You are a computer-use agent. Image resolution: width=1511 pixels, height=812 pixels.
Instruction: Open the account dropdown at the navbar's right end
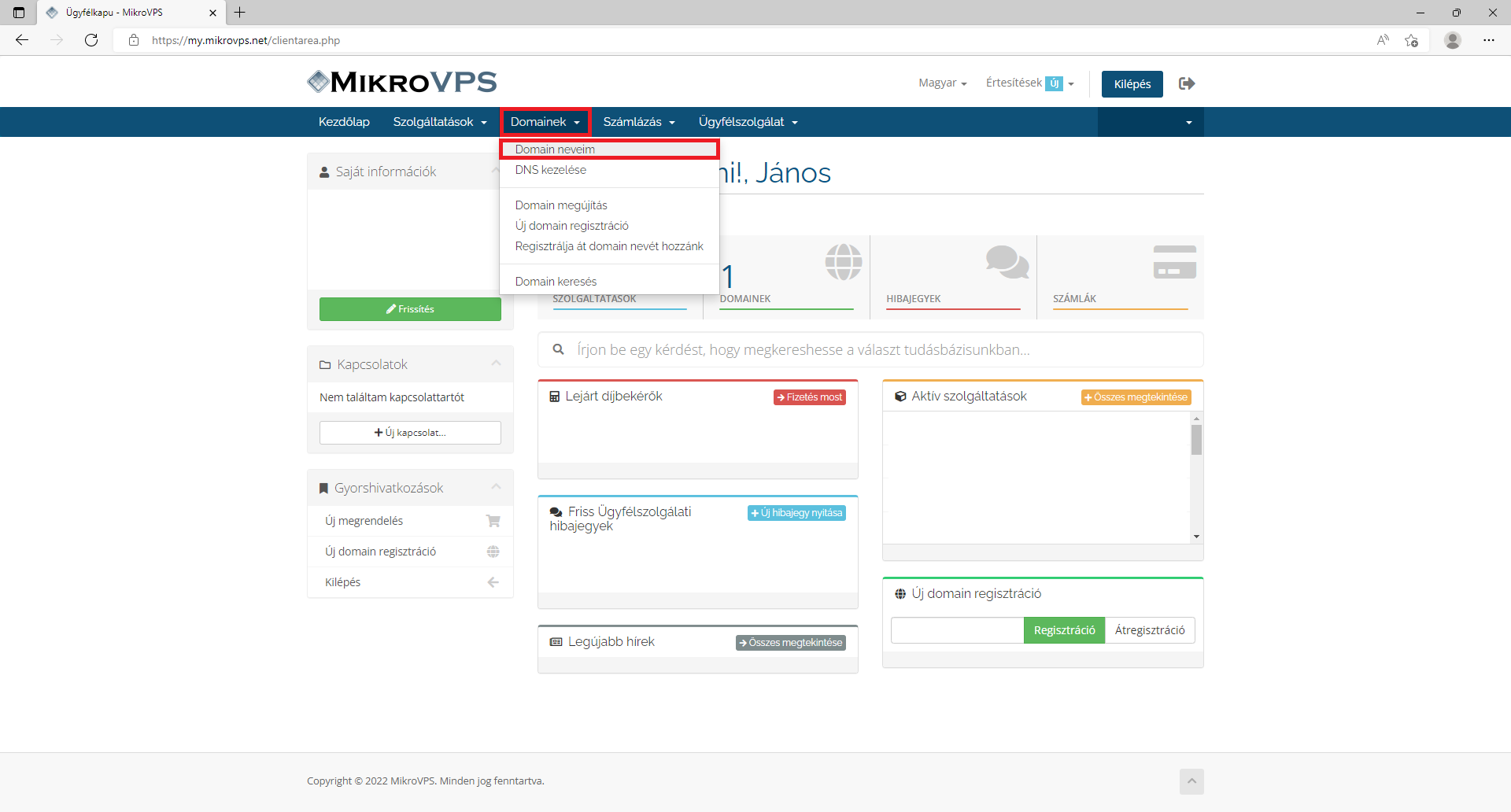[1151, 122]
